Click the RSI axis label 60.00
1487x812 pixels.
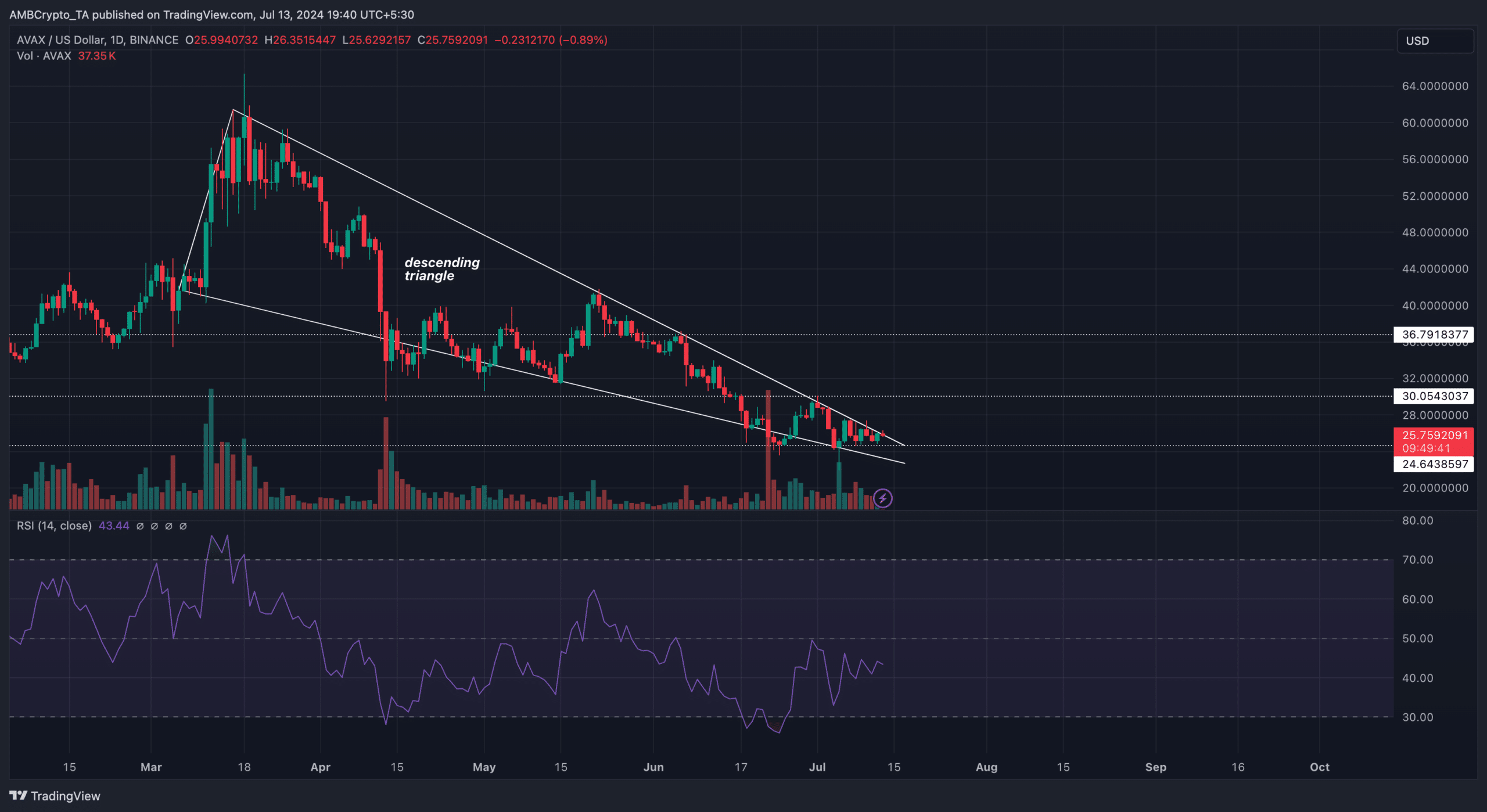[1417, 599]
